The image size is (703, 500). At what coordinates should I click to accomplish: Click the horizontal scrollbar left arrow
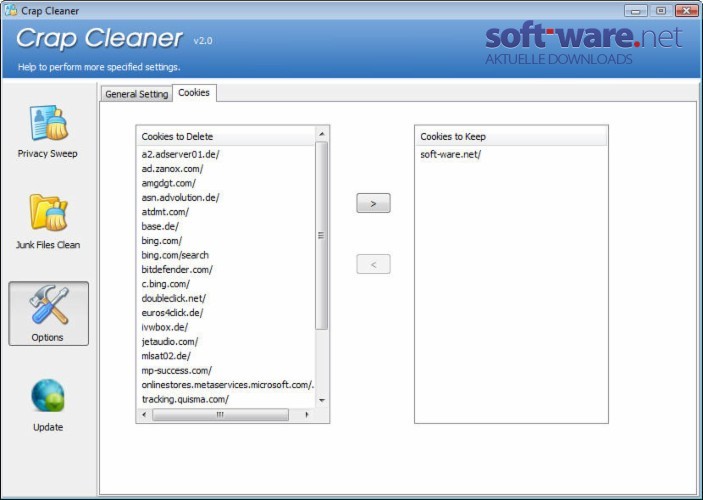click(144, 415)
